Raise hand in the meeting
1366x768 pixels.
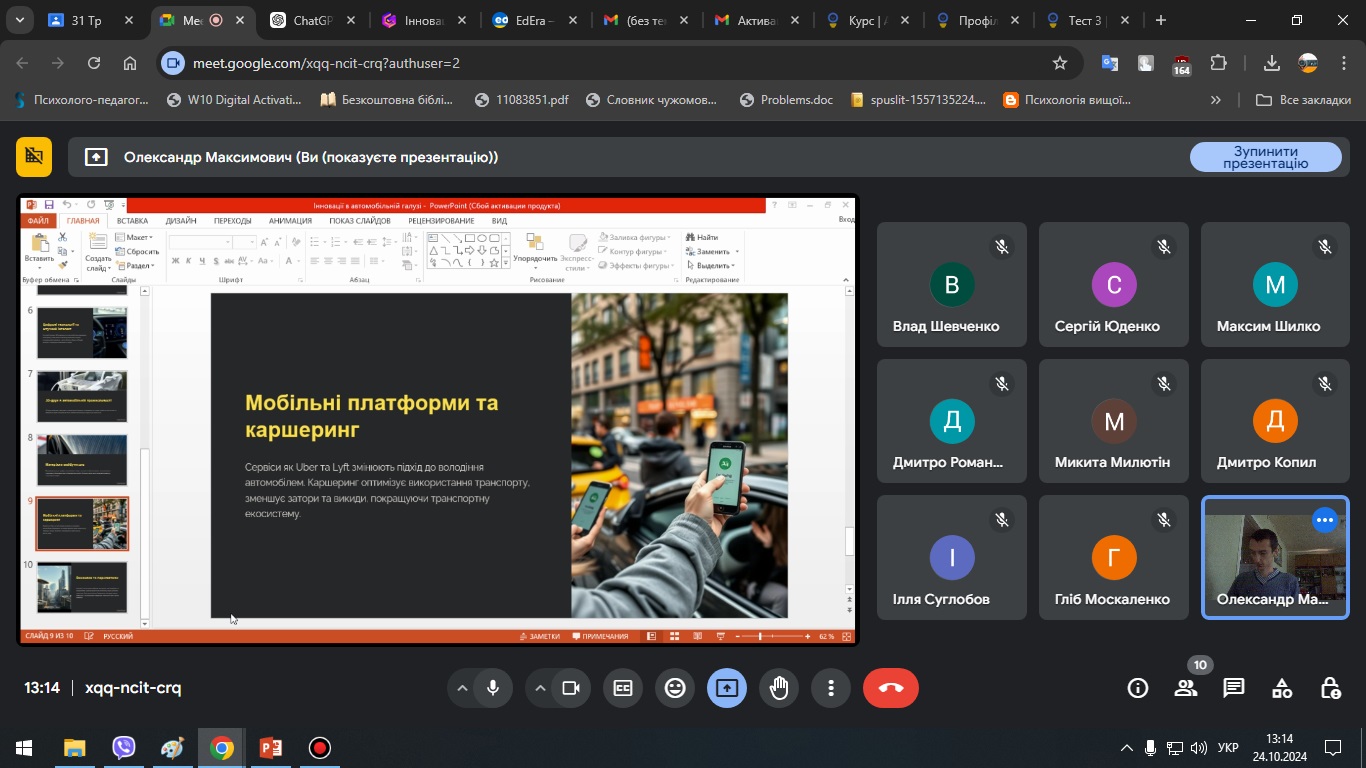pos(779,688)
